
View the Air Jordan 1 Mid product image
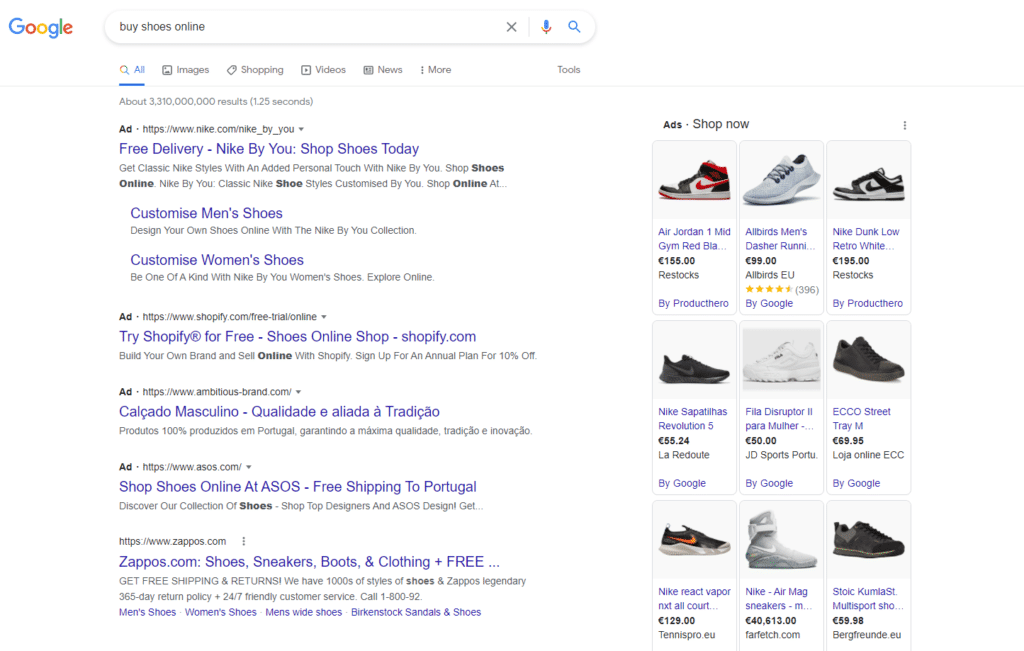pyautogui.click(x=694, y=180)
